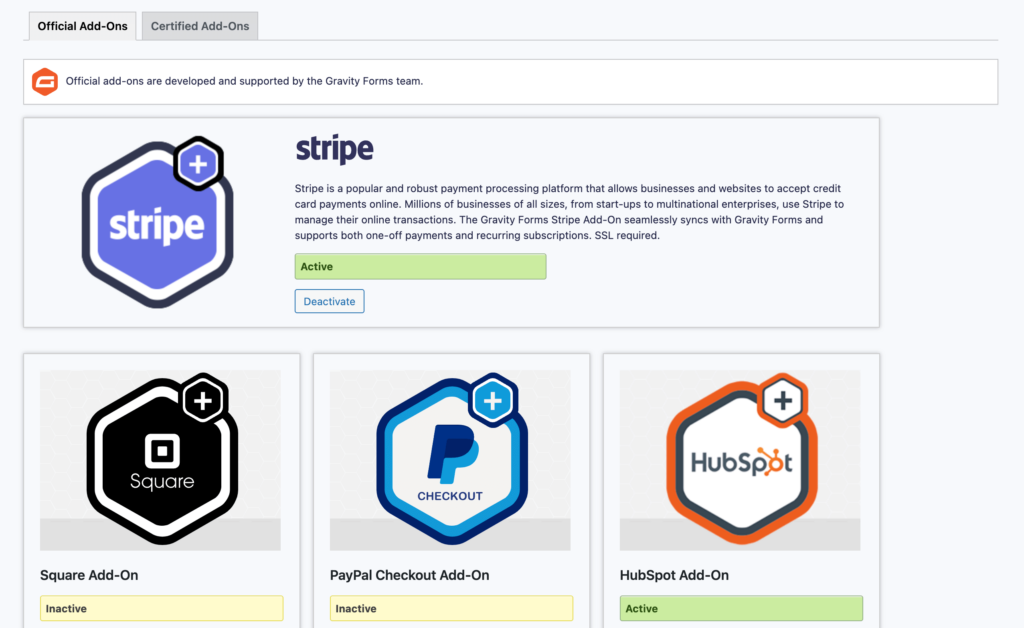Click the Square hexagon add-on icon

tap(161, 462)
